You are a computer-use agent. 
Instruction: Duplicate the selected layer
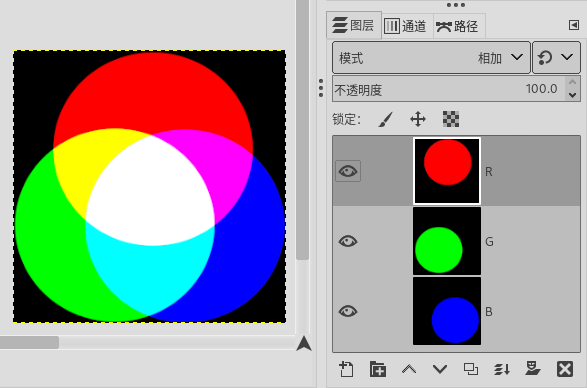[x=471, y=369]
